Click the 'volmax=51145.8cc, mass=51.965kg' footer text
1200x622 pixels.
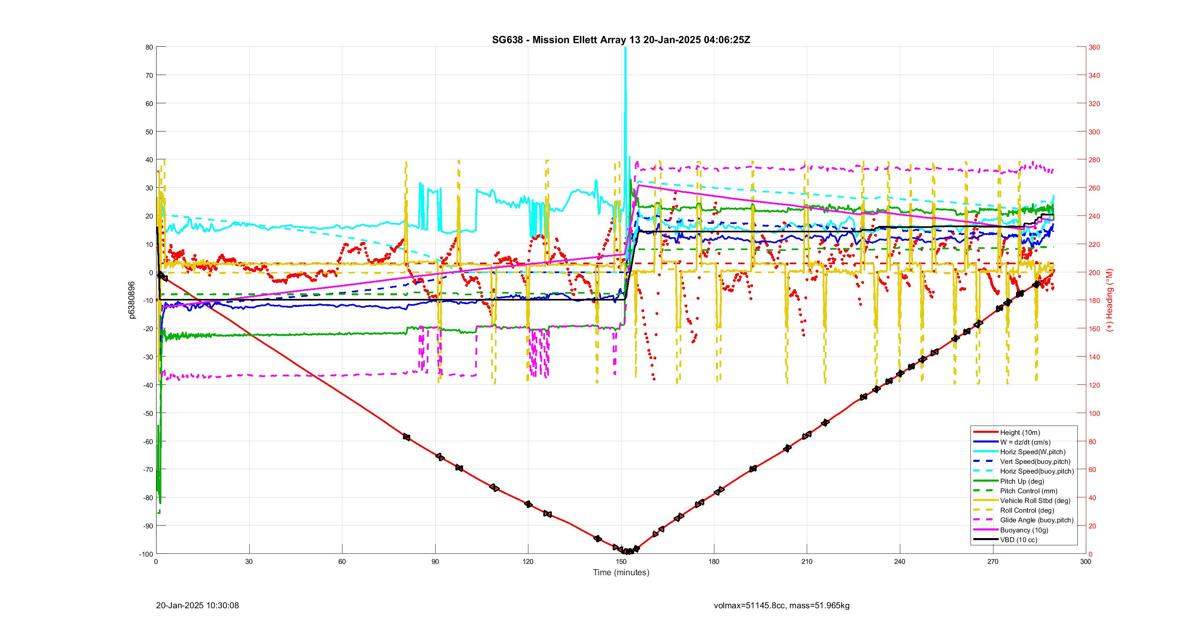(x=781, y=605)
